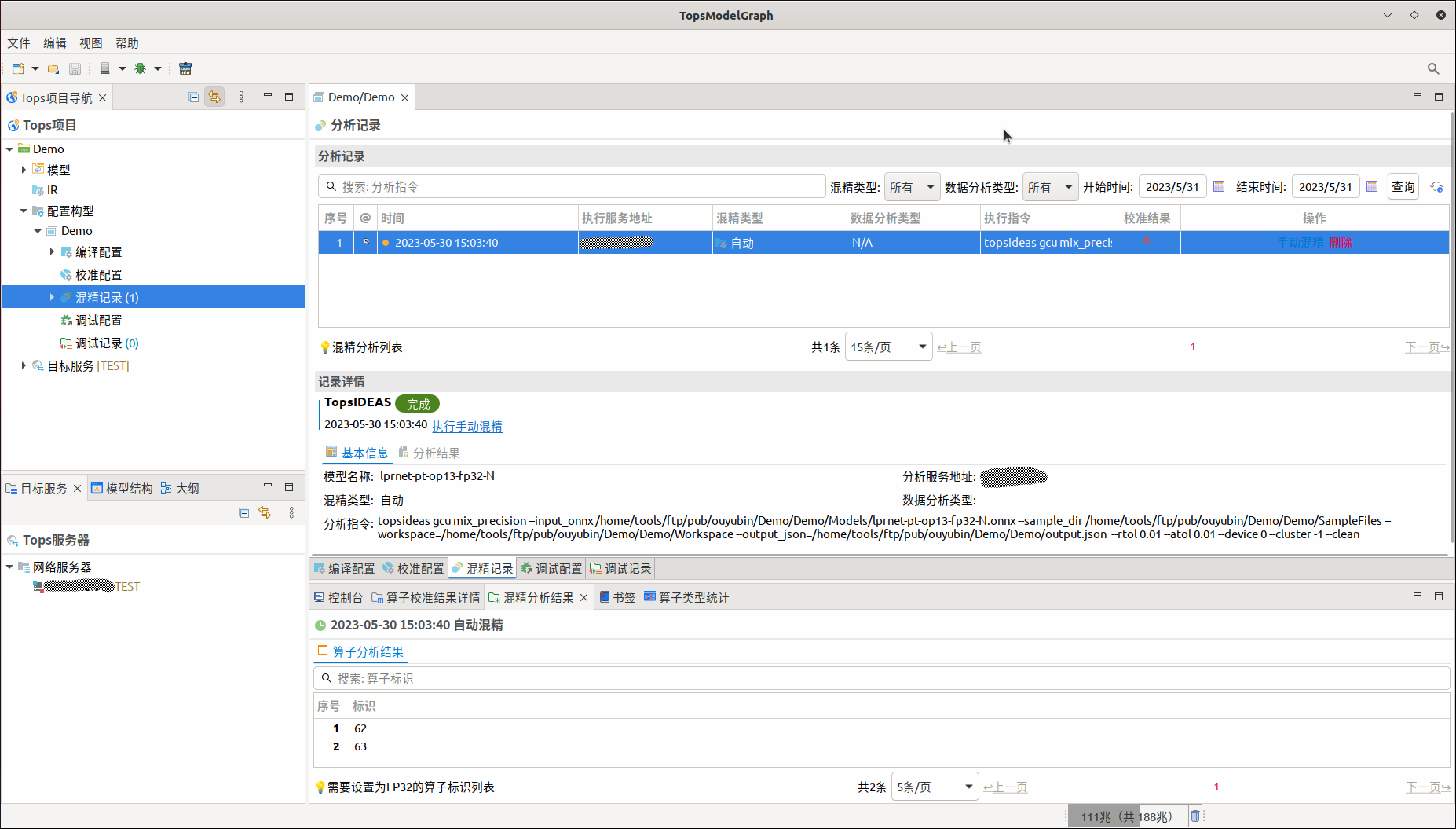Close the 混精分析结果 tab
1456x829 pixels.
[x=583, y=598]
